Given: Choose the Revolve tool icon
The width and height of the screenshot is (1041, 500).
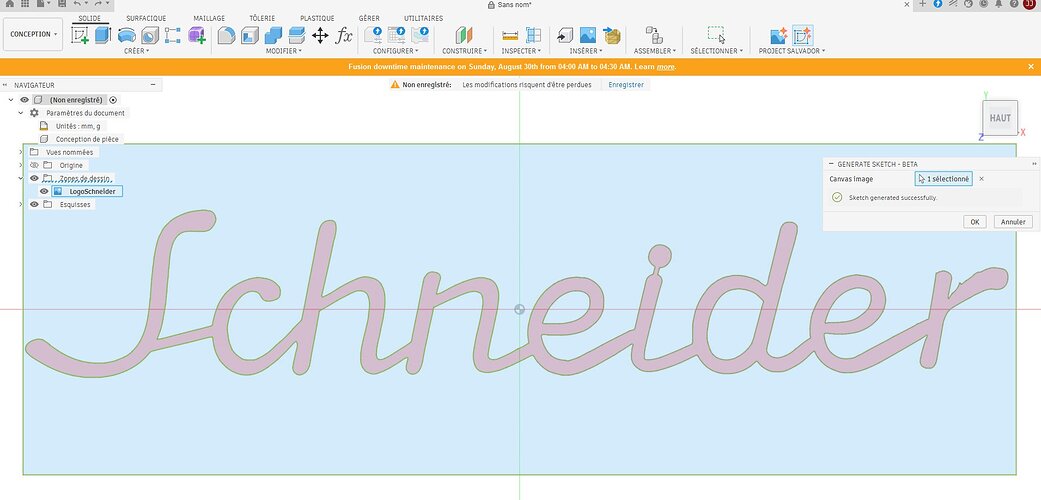Looking at the screenshot, I should (126, 35).
